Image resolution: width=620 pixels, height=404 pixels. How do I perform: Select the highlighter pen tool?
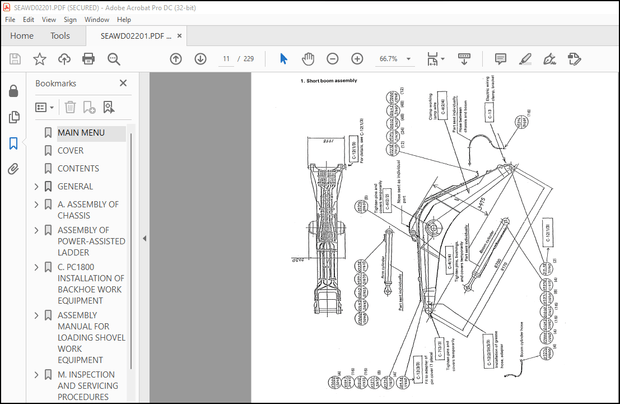click(525, 59)
